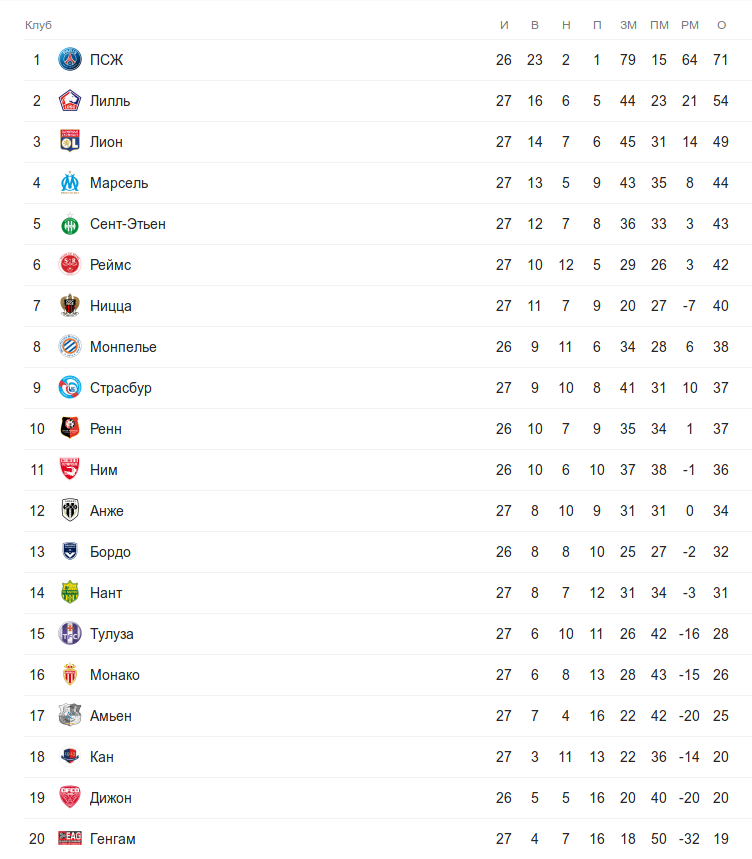Open the Дижон club name
The image size is (752, 859).
pos(111,798)
